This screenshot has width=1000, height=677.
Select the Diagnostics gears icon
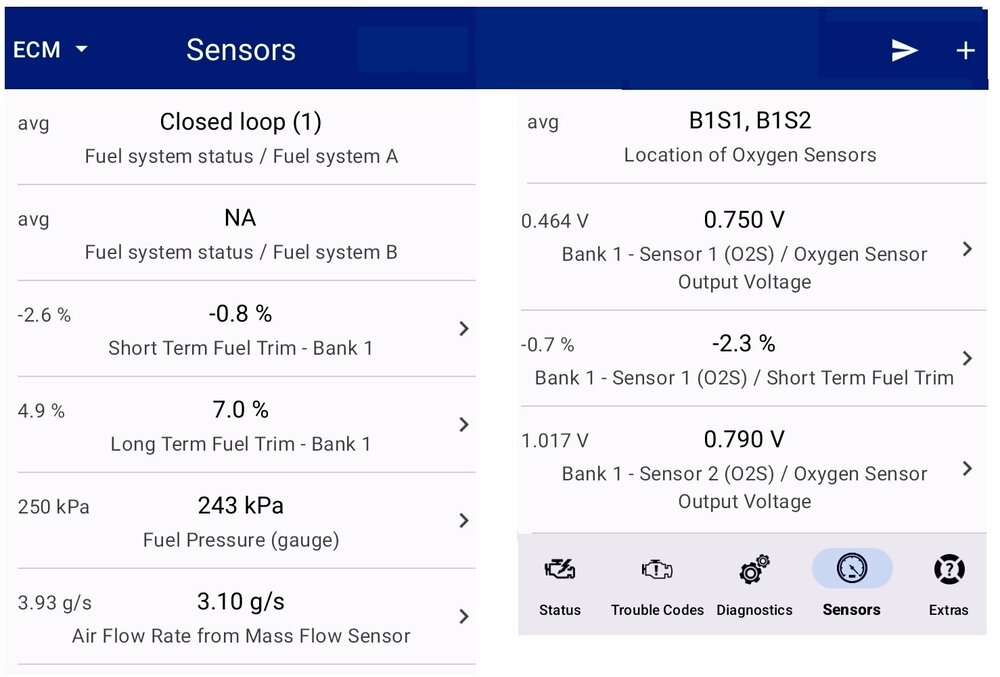pyautogui.click(x=753, y=570)
